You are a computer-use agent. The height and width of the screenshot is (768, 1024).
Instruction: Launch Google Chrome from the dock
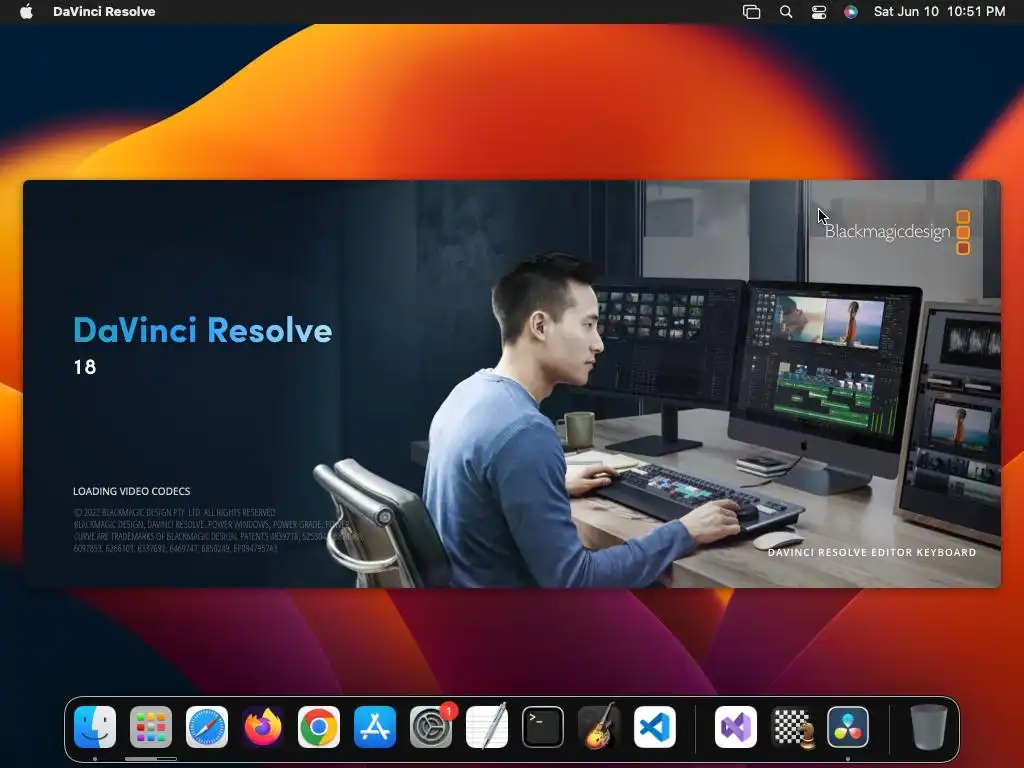(x=319, y=727)
